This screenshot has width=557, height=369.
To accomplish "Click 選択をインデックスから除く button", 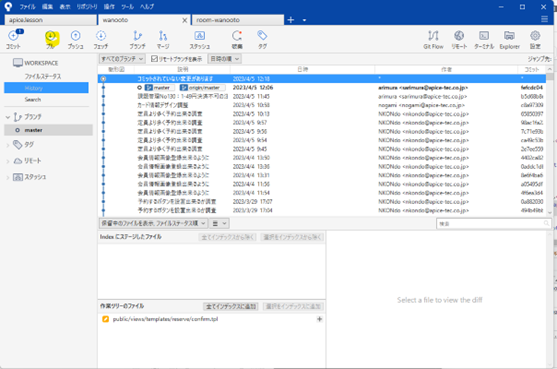I will (292, 237).
